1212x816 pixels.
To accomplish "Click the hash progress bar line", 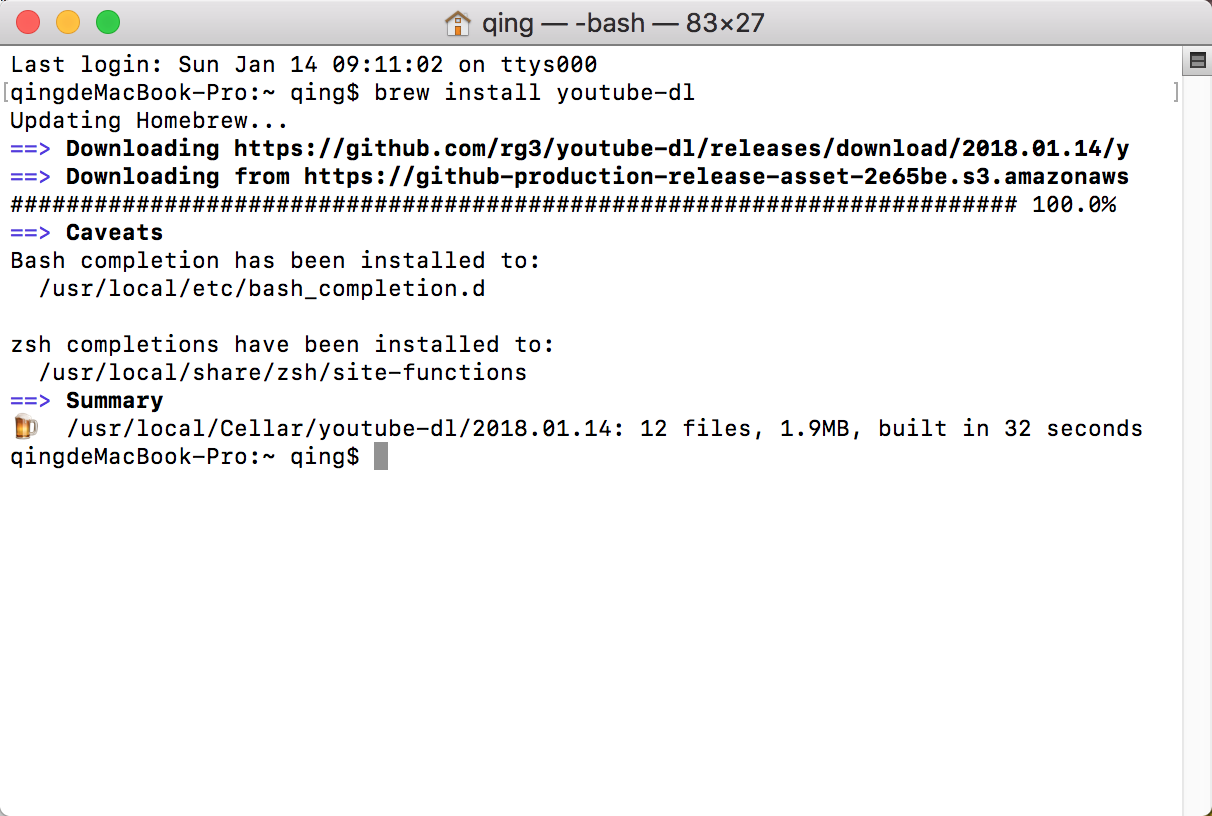I will coord(513,205).
